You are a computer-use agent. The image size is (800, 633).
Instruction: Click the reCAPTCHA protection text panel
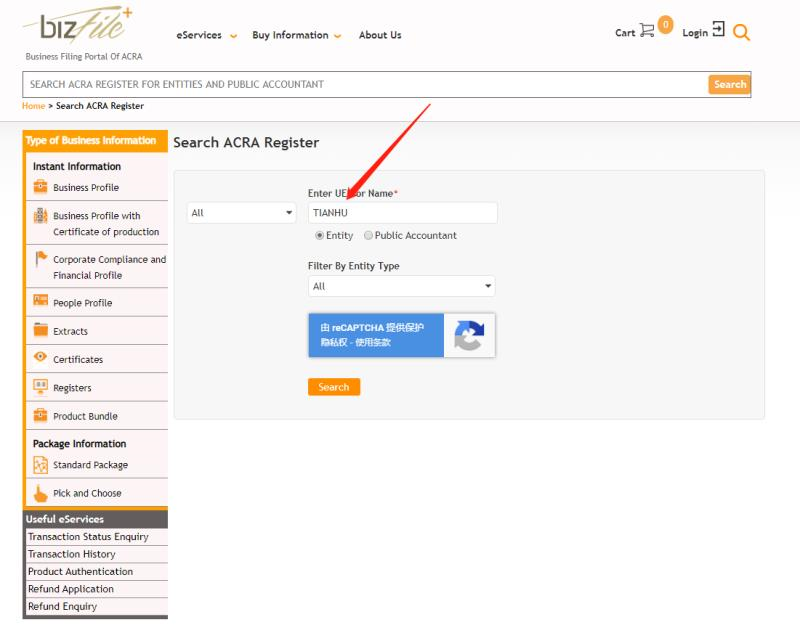point(376,335)
